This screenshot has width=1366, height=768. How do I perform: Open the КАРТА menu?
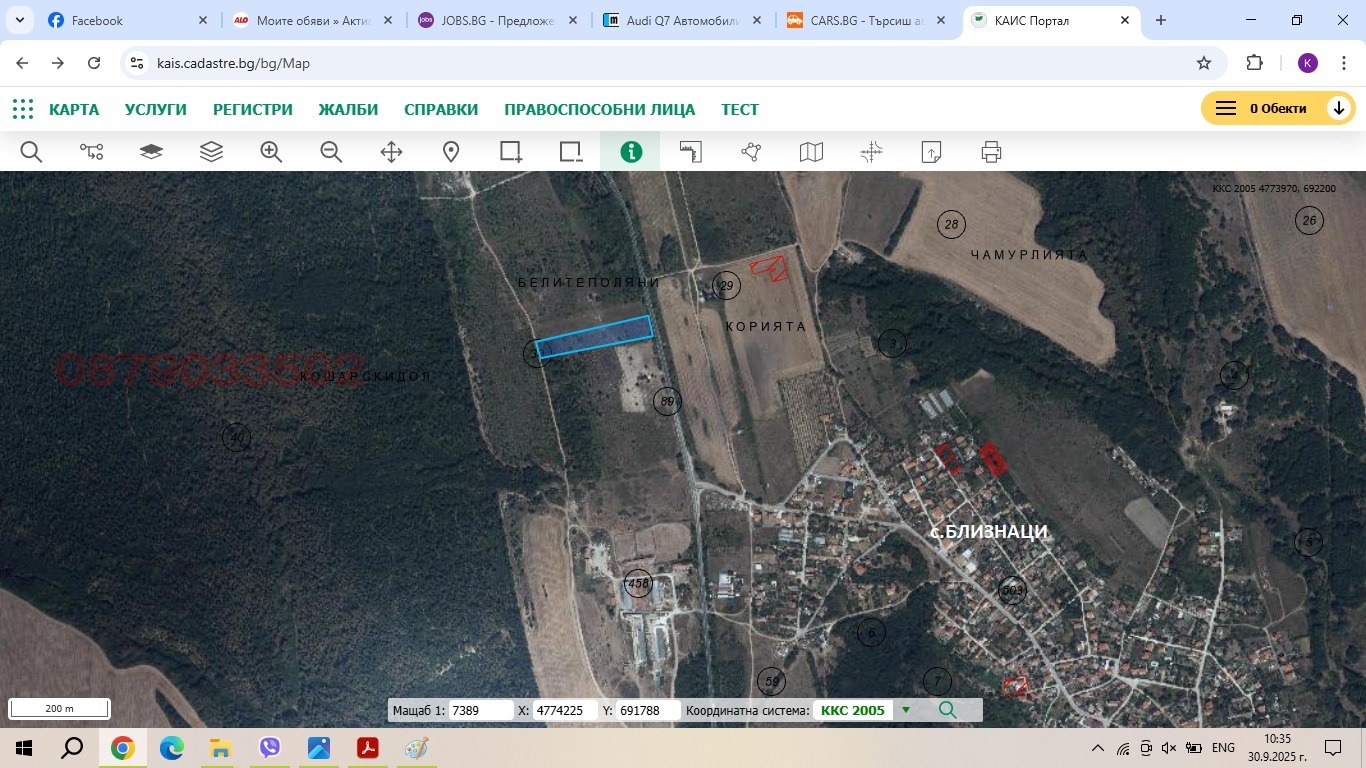pos(74,110)
